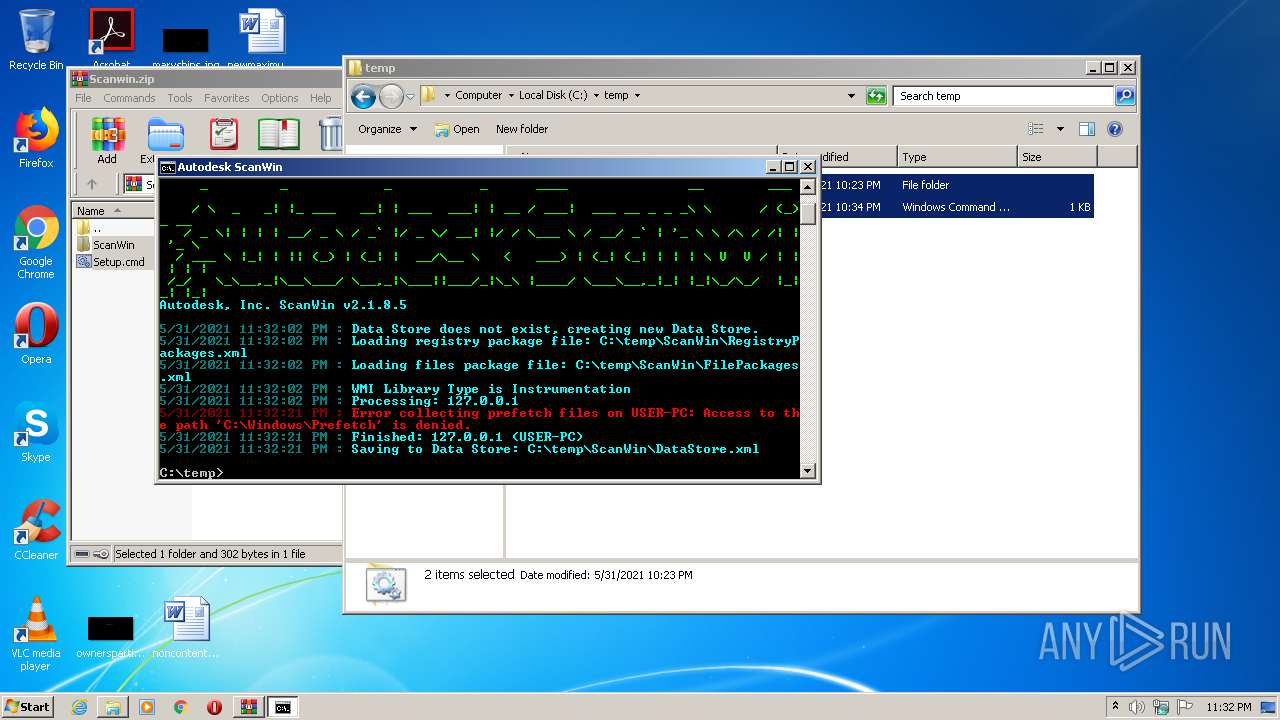Click the volume icon in system tray
Screen dimensions: 1280x720
pyautogui.click(x=1136, y=707)
